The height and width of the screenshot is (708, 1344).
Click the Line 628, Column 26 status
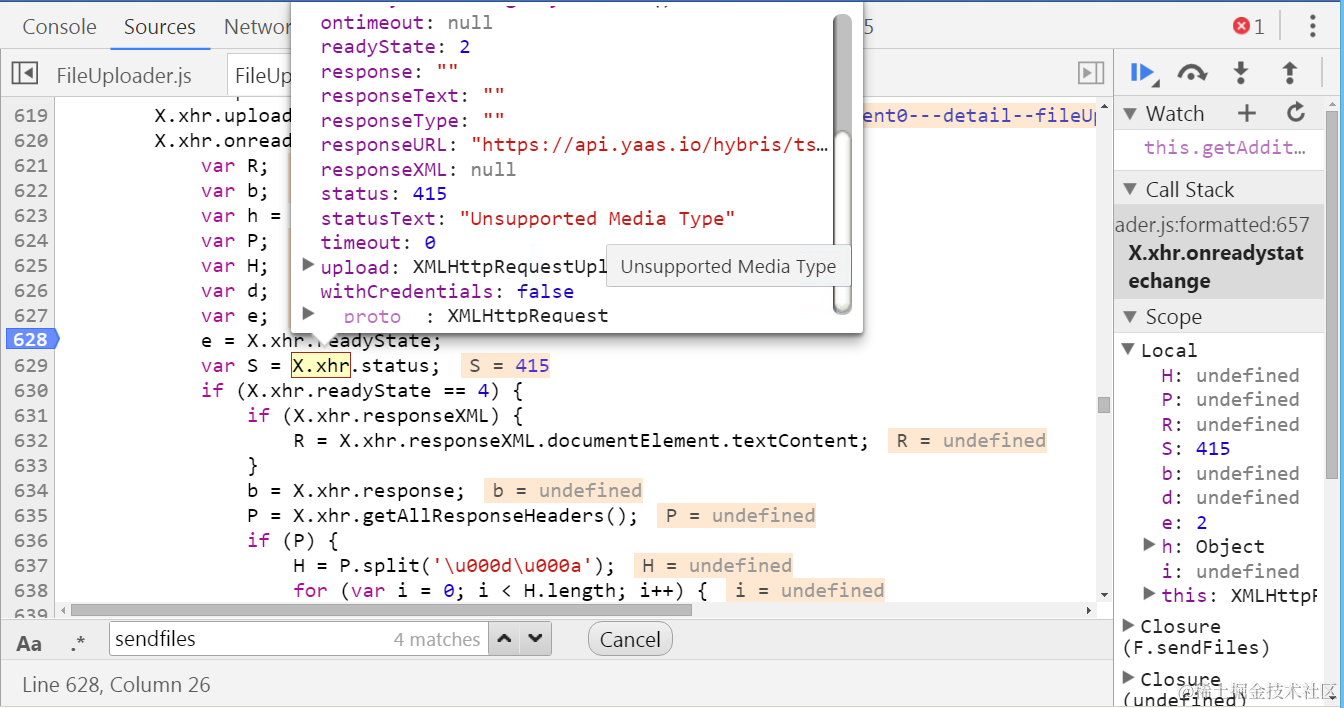[116, 685]
